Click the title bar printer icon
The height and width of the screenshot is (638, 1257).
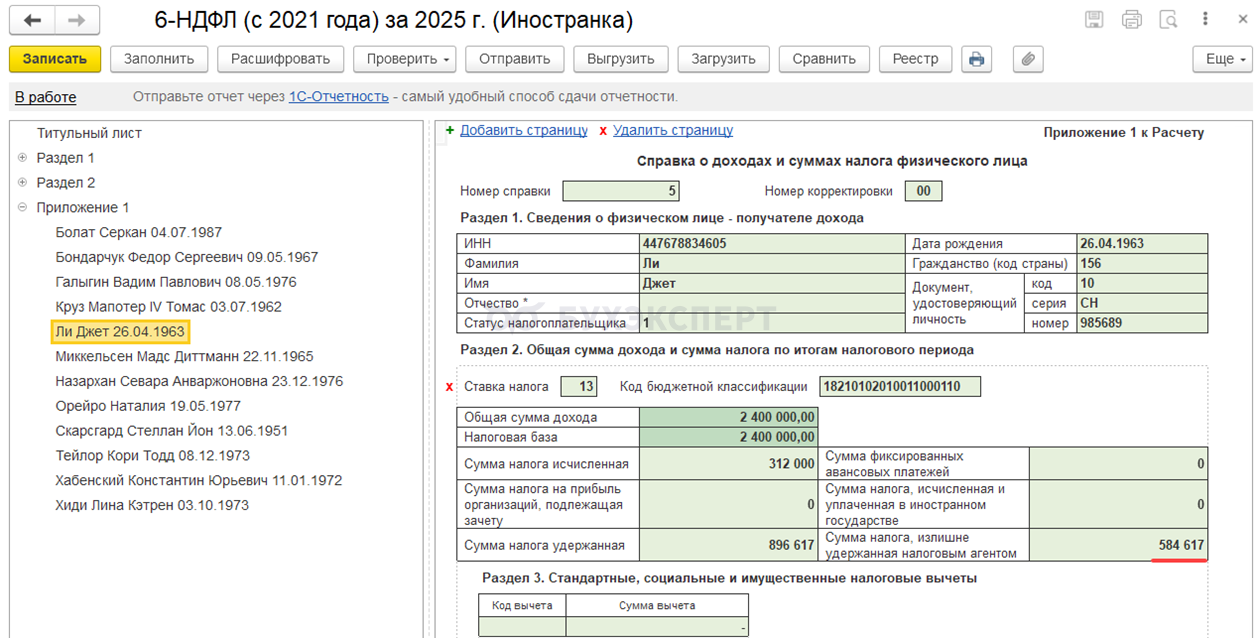click(x=1131, y=20)
